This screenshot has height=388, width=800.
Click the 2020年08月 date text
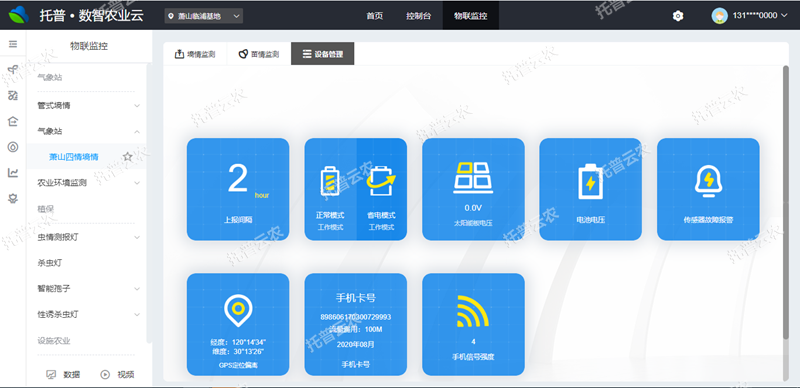(x=356, y=345)
